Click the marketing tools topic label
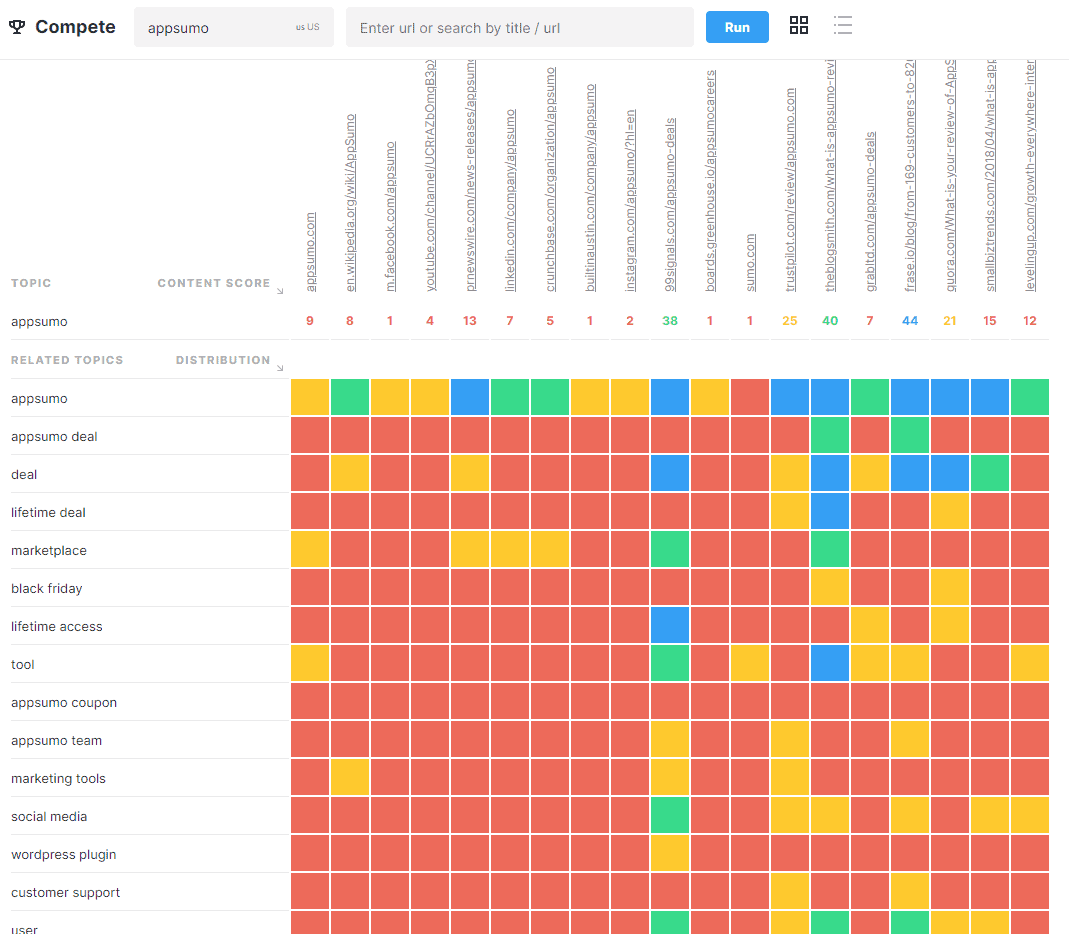The height and width of the screenshot is (934, 1069). pos(58,779)
